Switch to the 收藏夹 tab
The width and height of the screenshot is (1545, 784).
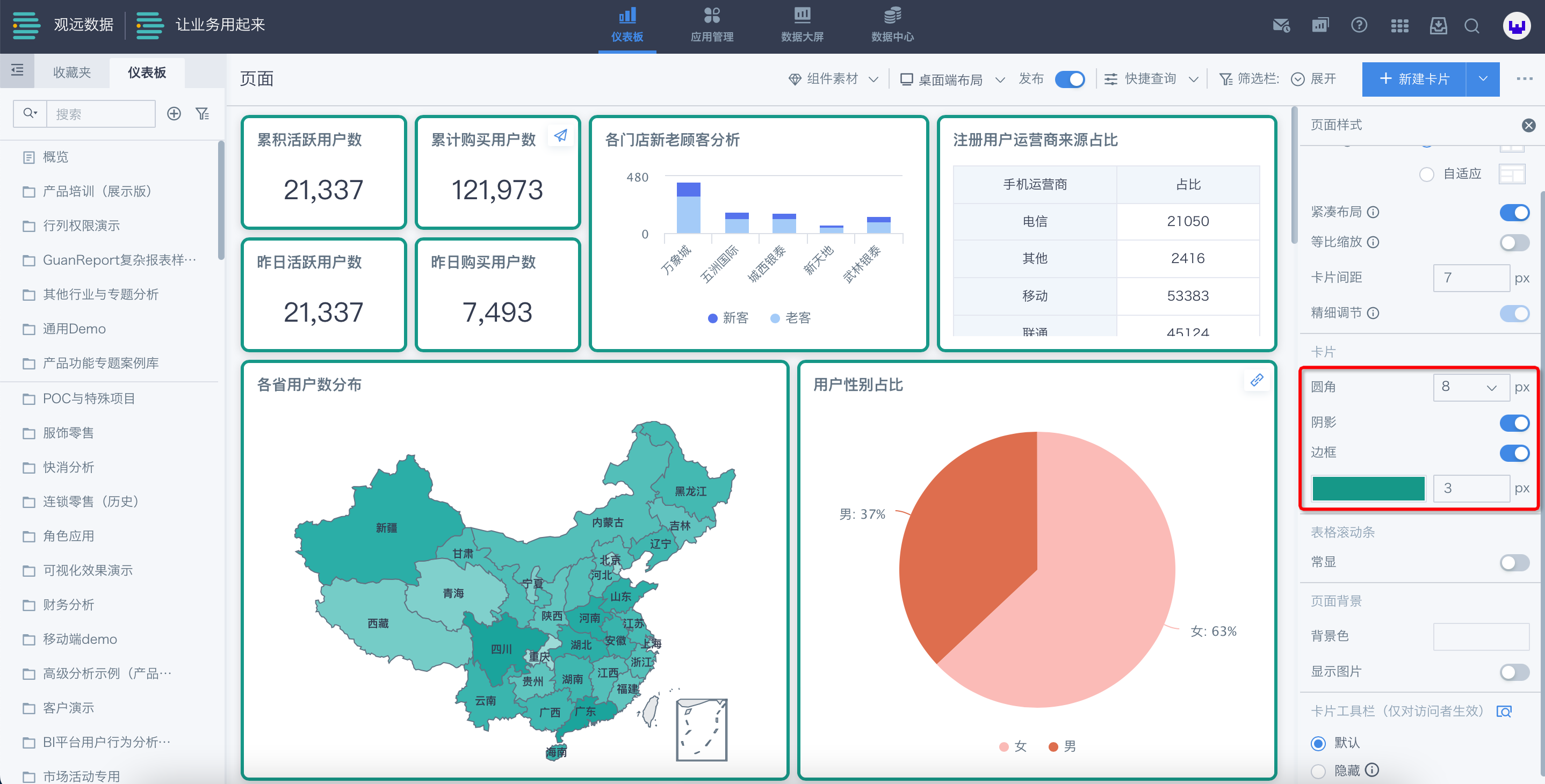(72, 72)
